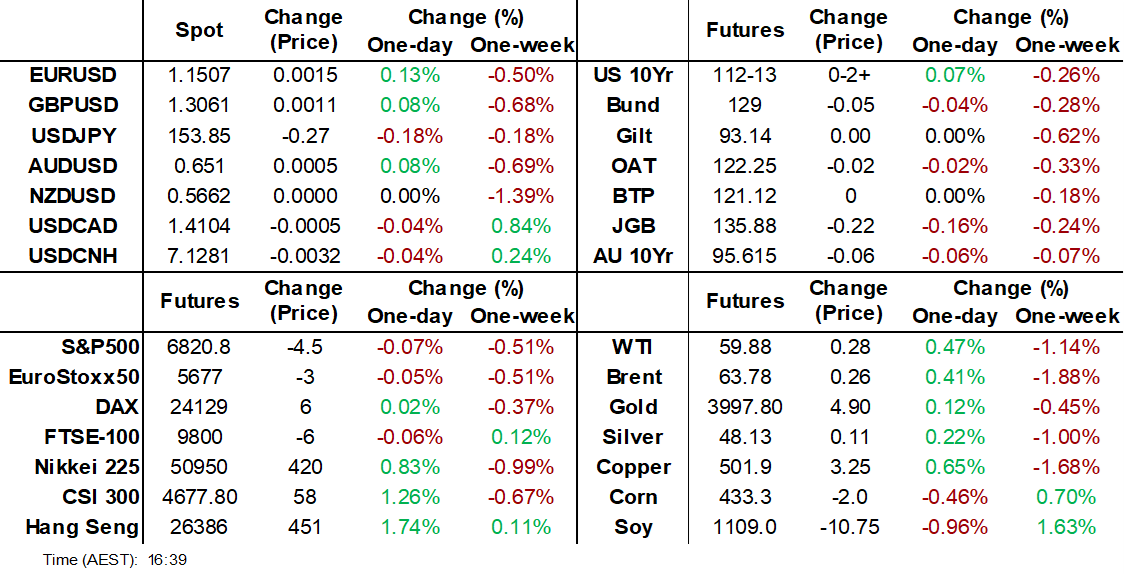Screen dimensions: 1124x575
Task: Select the GBPUSD spot price 1.3061
Action: click(x=200, y=105)
